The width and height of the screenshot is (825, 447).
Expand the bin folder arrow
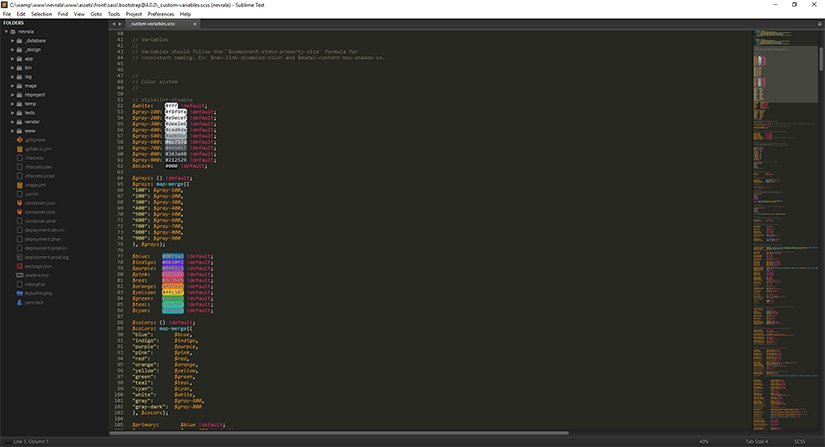[13, 67]
